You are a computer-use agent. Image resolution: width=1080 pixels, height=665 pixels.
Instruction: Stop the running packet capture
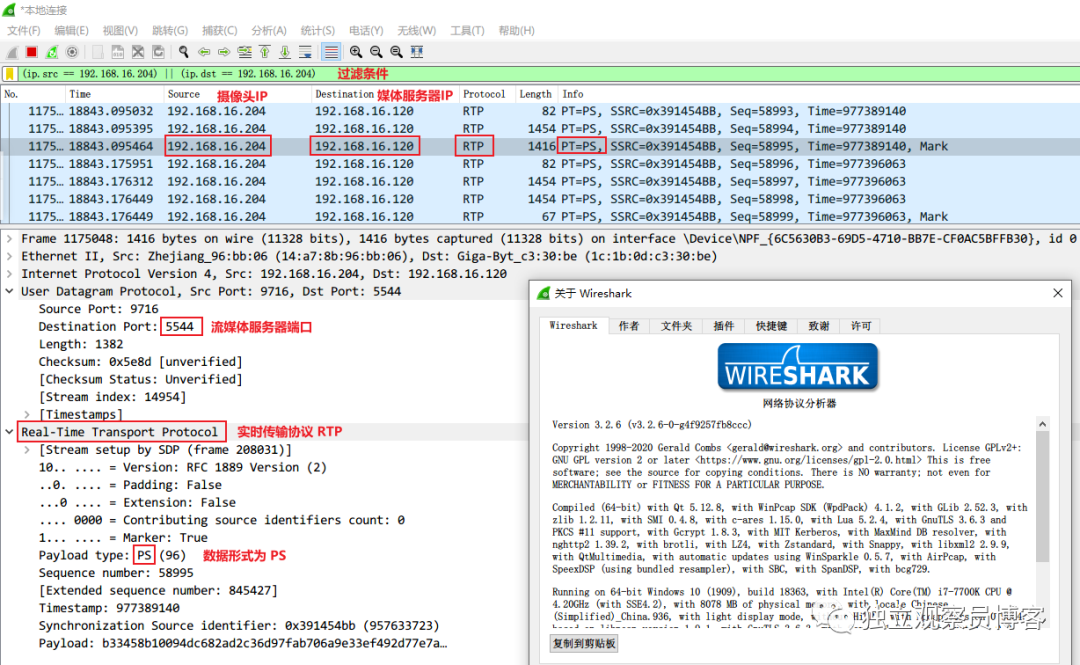(32, 52)
